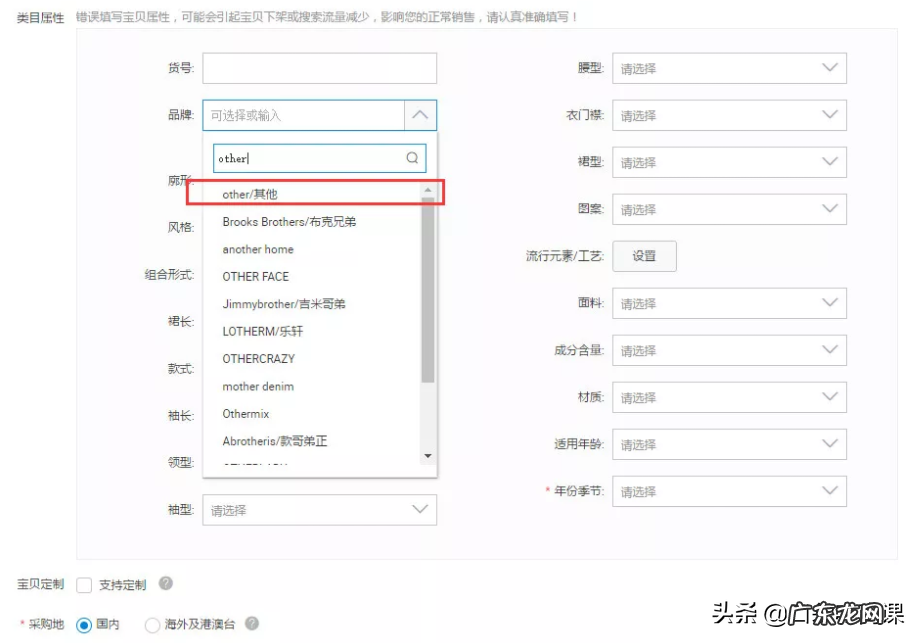Collapse the 品牌 list using the up chevron
Screen dimensions: 922x643
(x=421, y=114)
